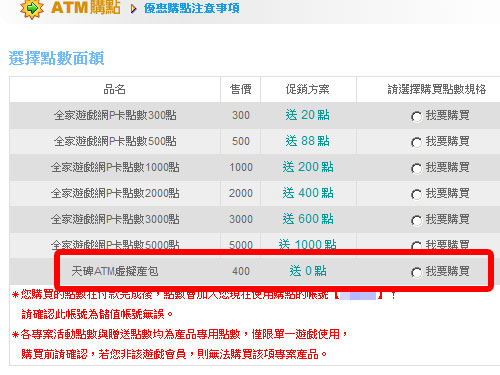This screenshot has width=500, height=375.
Task: Click the 售價 column header
Action: (241, 89)
